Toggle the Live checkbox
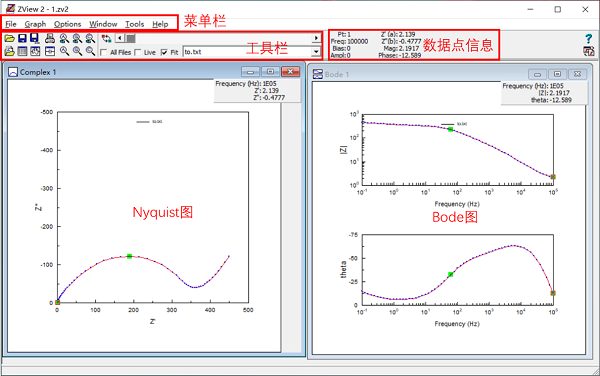 point(138,52)
